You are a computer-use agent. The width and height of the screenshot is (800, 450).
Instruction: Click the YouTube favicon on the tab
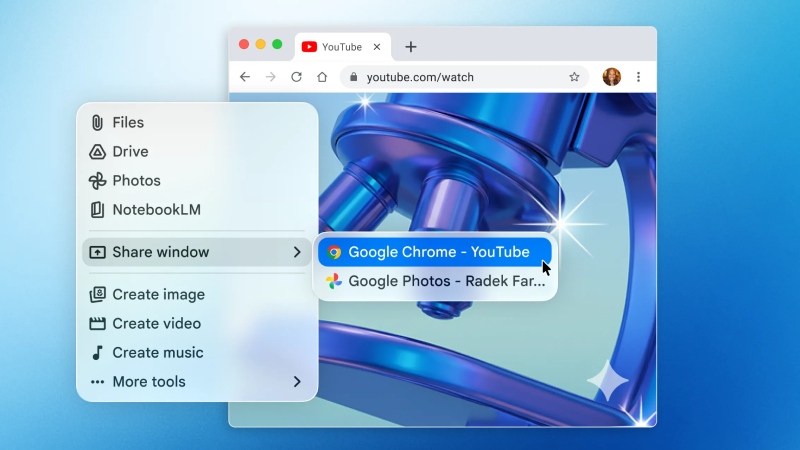[309, 47]
